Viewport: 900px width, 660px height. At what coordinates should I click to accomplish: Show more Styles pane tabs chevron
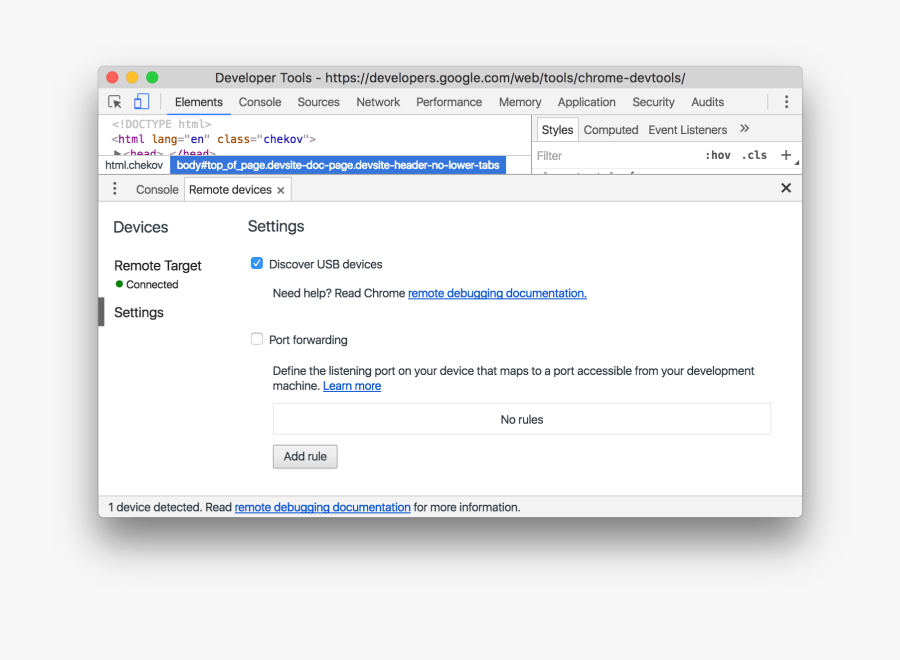click(x=744, y=129)
